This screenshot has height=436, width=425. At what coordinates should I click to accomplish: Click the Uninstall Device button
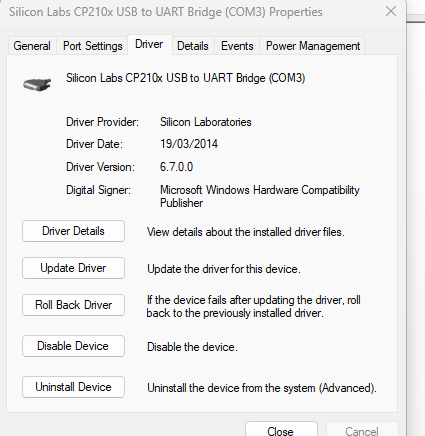click(73, 387)
